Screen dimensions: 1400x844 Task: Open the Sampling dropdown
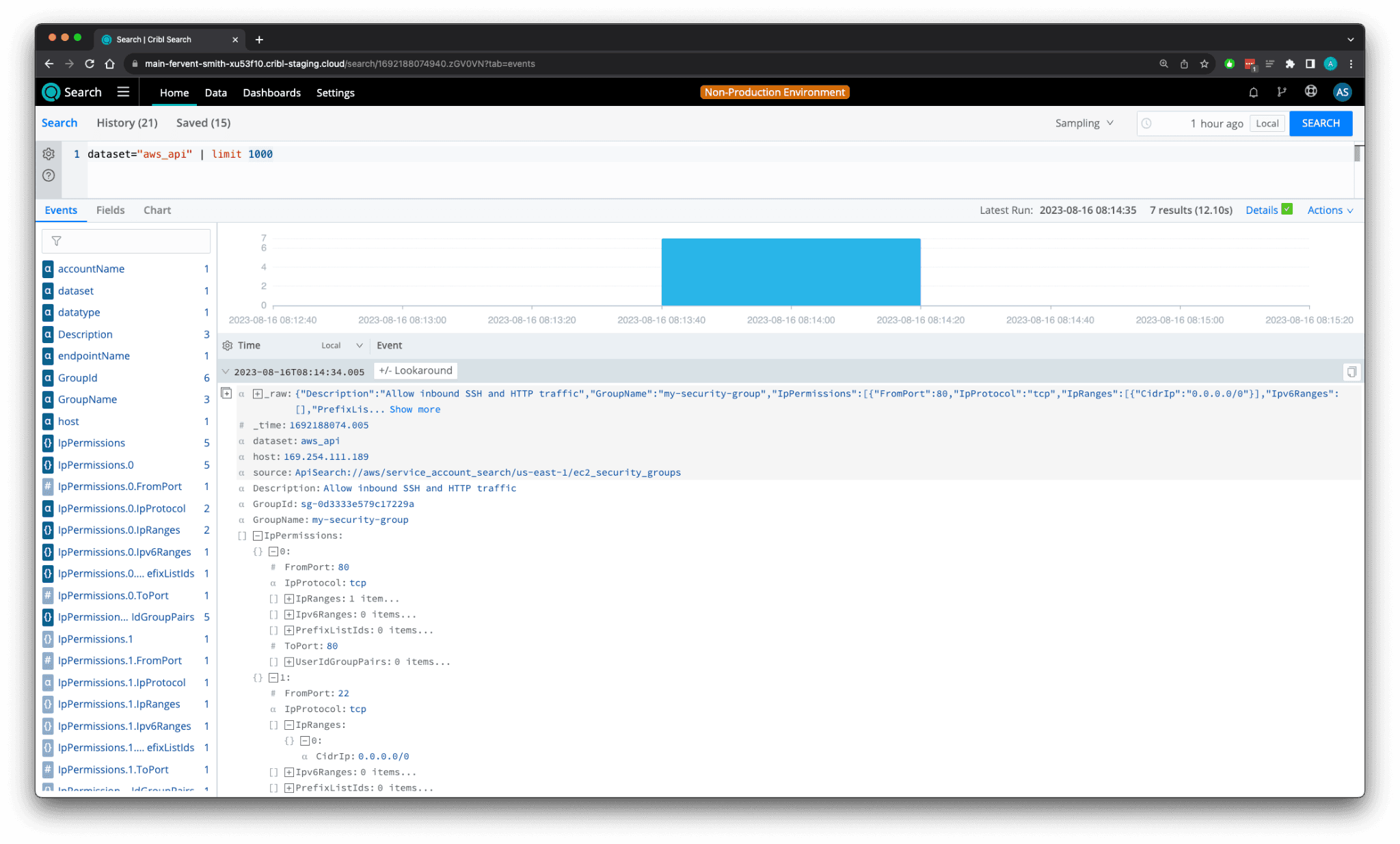(x=1084, y=123)
